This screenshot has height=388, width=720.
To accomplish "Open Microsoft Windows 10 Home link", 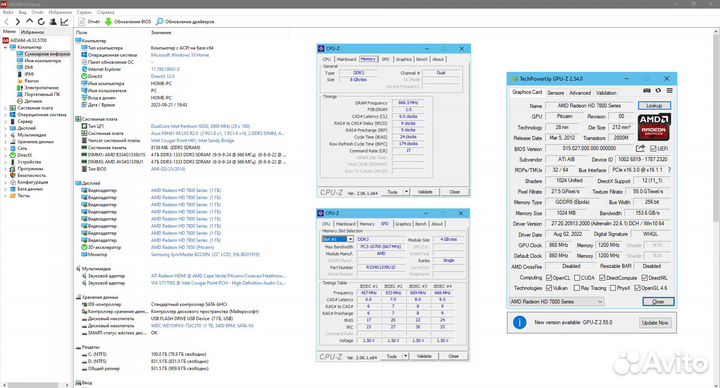I will [x=180, y=55].
